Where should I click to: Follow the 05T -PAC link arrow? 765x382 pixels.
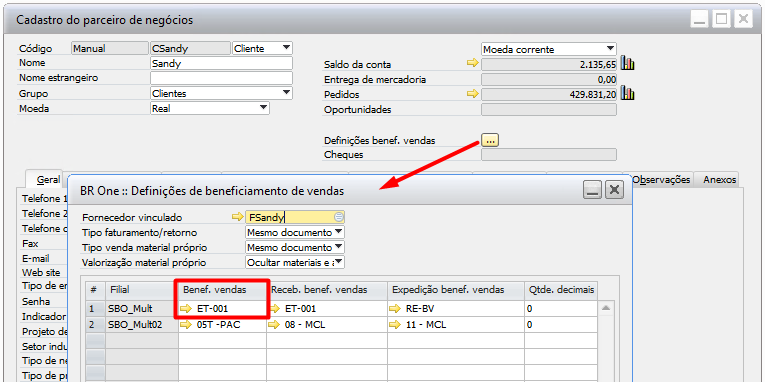point(186,324)
